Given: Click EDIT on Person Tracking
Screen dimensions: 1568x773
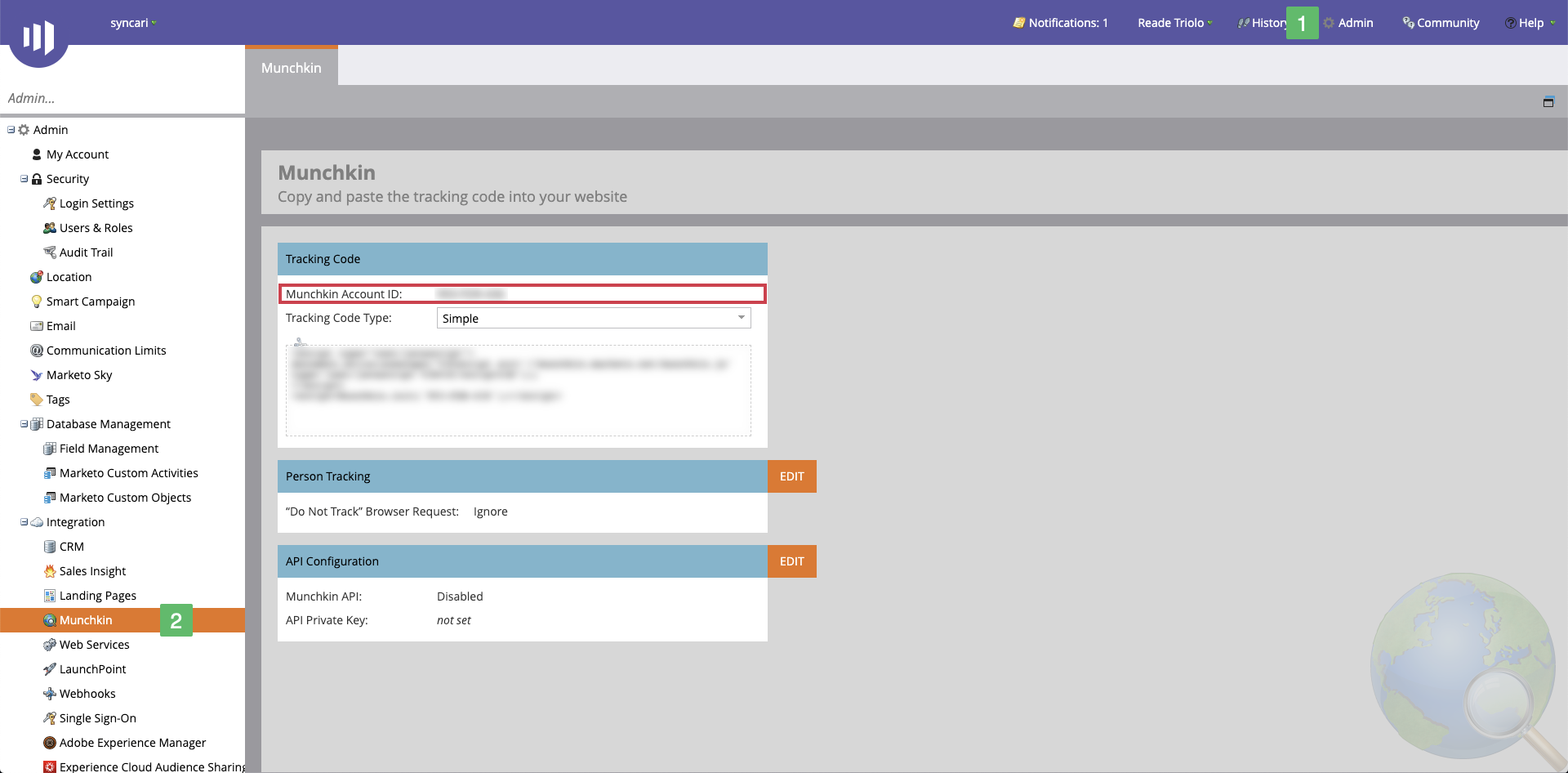Looking at the screenshot, I should point(791,476).
